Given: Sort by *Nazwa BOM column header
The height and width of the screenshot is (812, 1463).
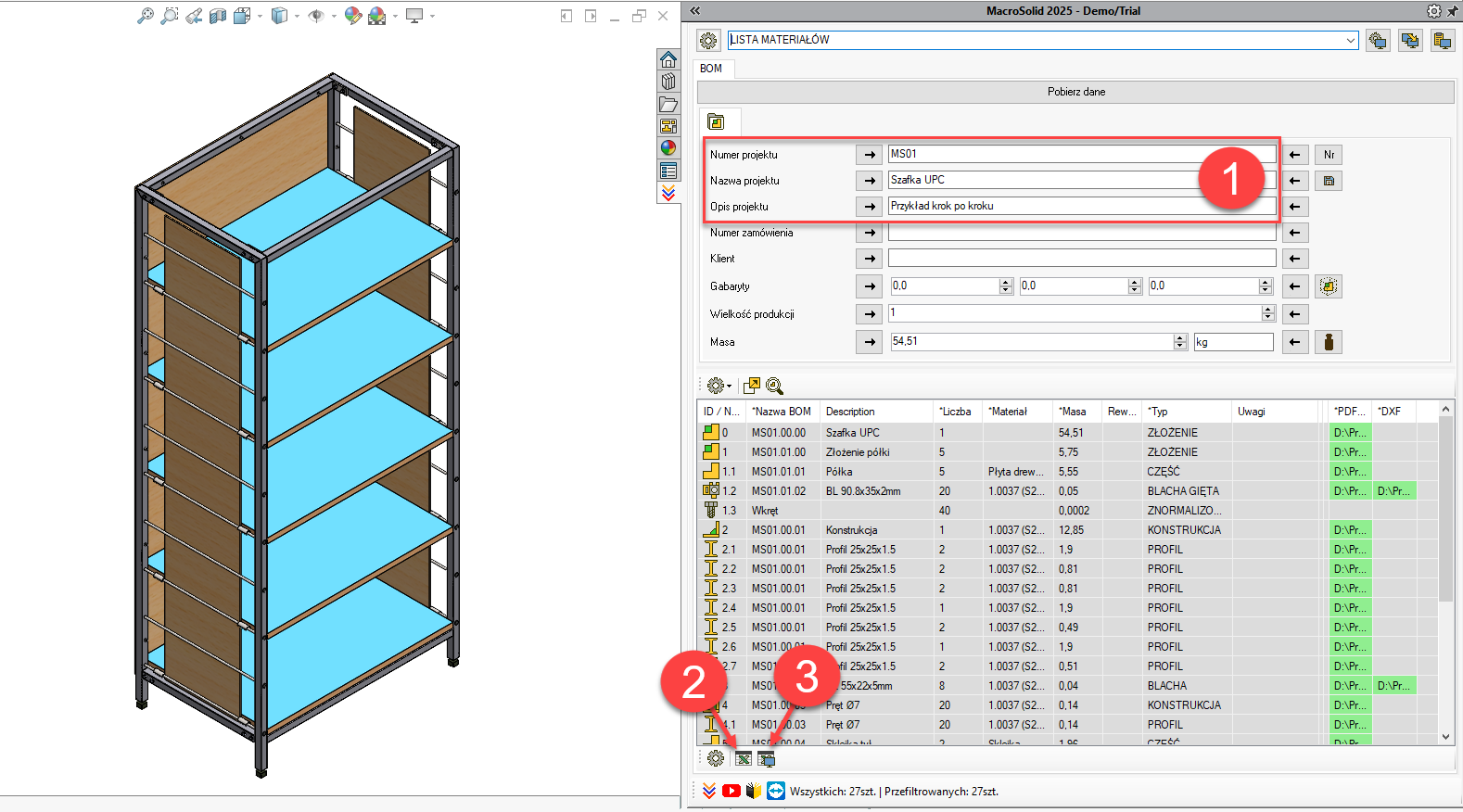Looking at the screenshot, I should click(782, 412).
